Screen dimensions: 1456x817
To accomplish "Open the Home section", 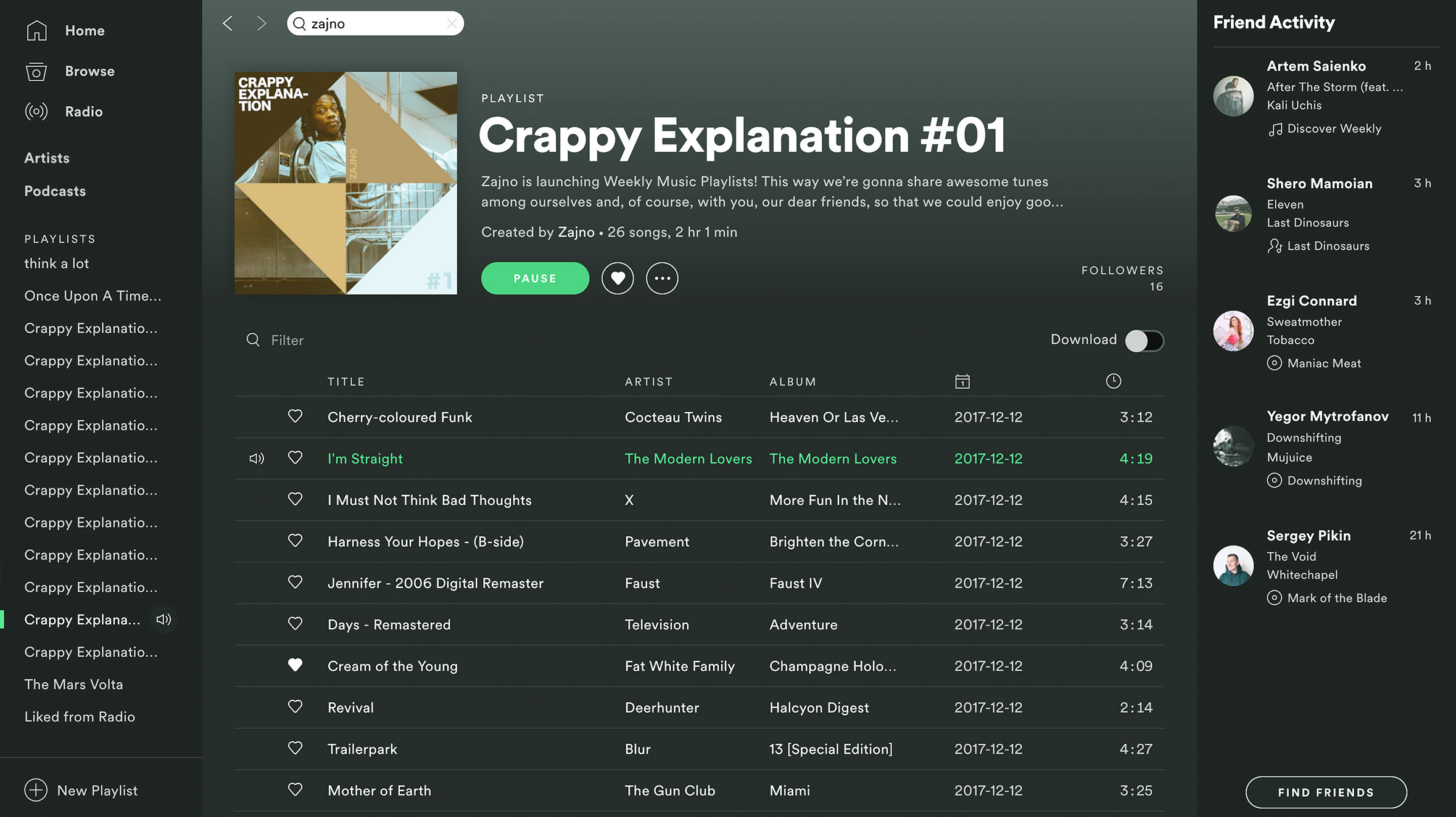I will point(85,31).
